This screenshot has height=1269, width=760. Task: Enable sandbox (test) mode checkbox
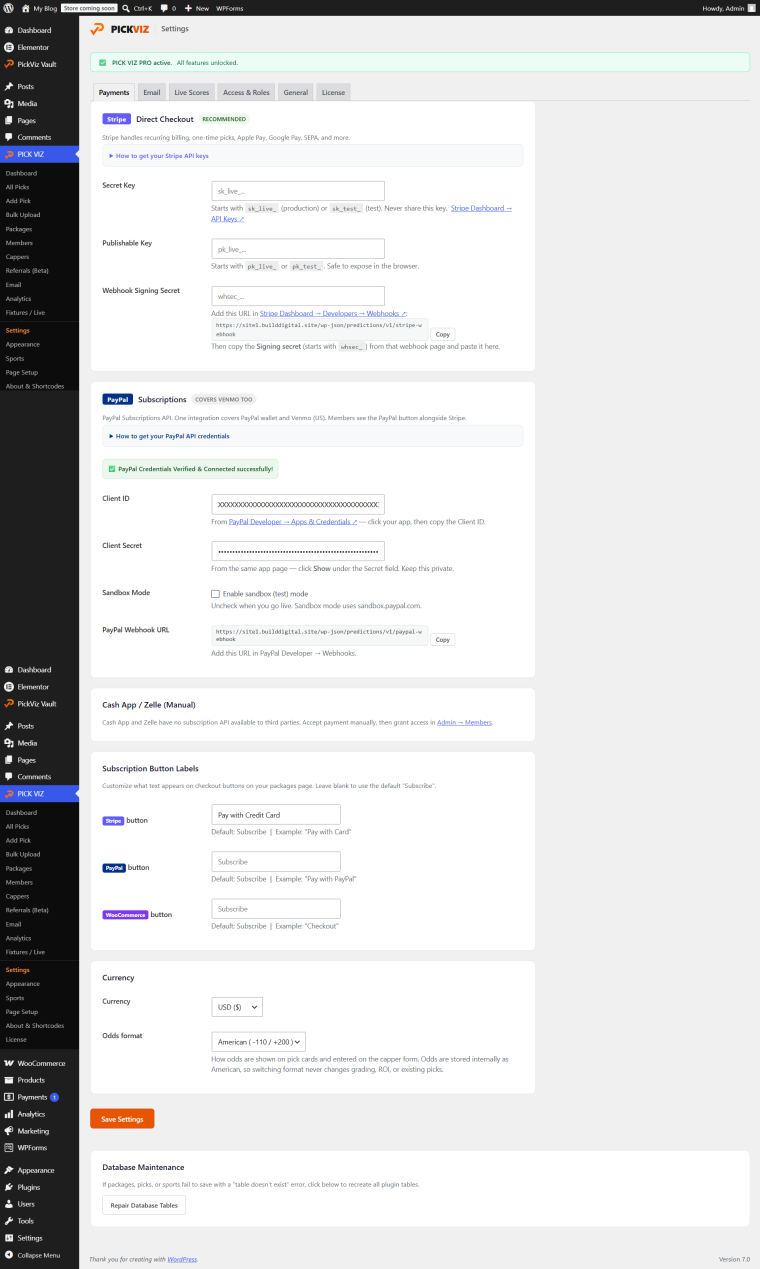[x=215, y=594]
